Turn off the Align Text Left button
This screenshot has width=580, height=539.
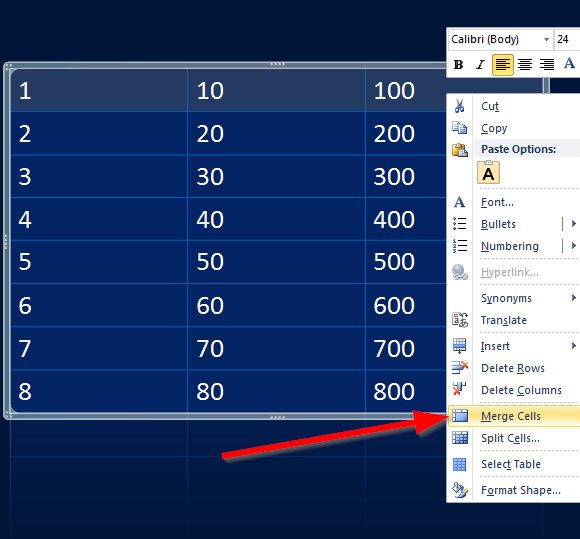click(503, 65)
